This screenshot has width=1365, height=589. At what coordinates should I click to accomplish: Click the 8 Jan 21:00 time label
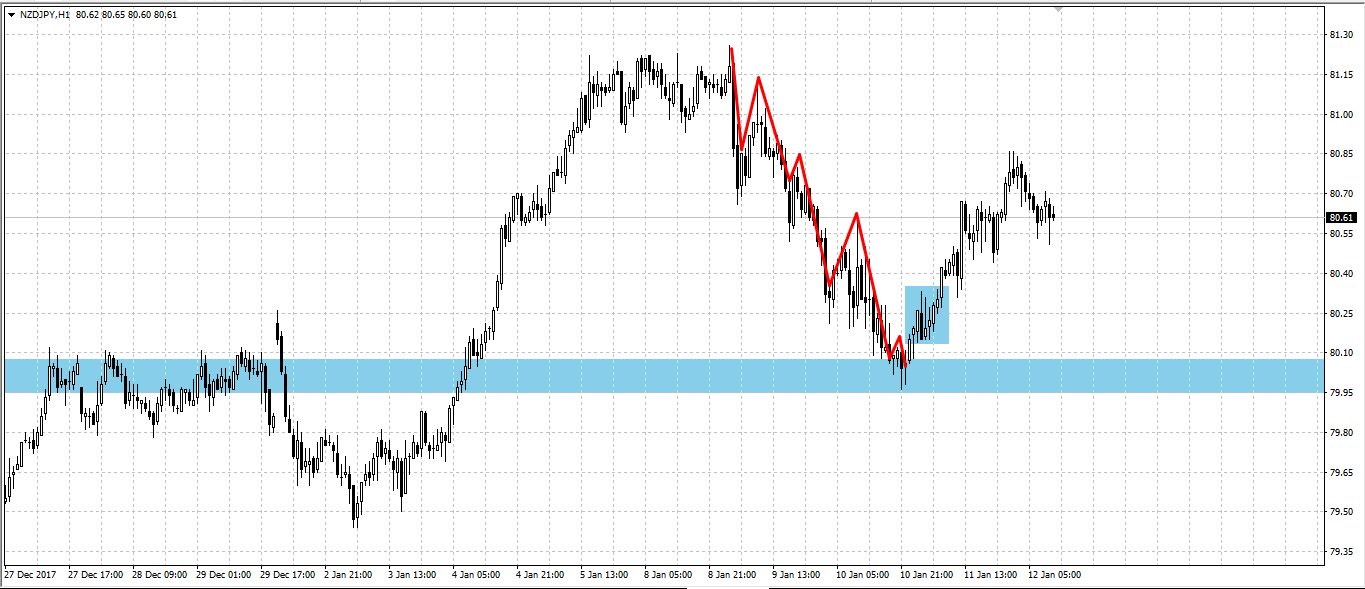732,575
